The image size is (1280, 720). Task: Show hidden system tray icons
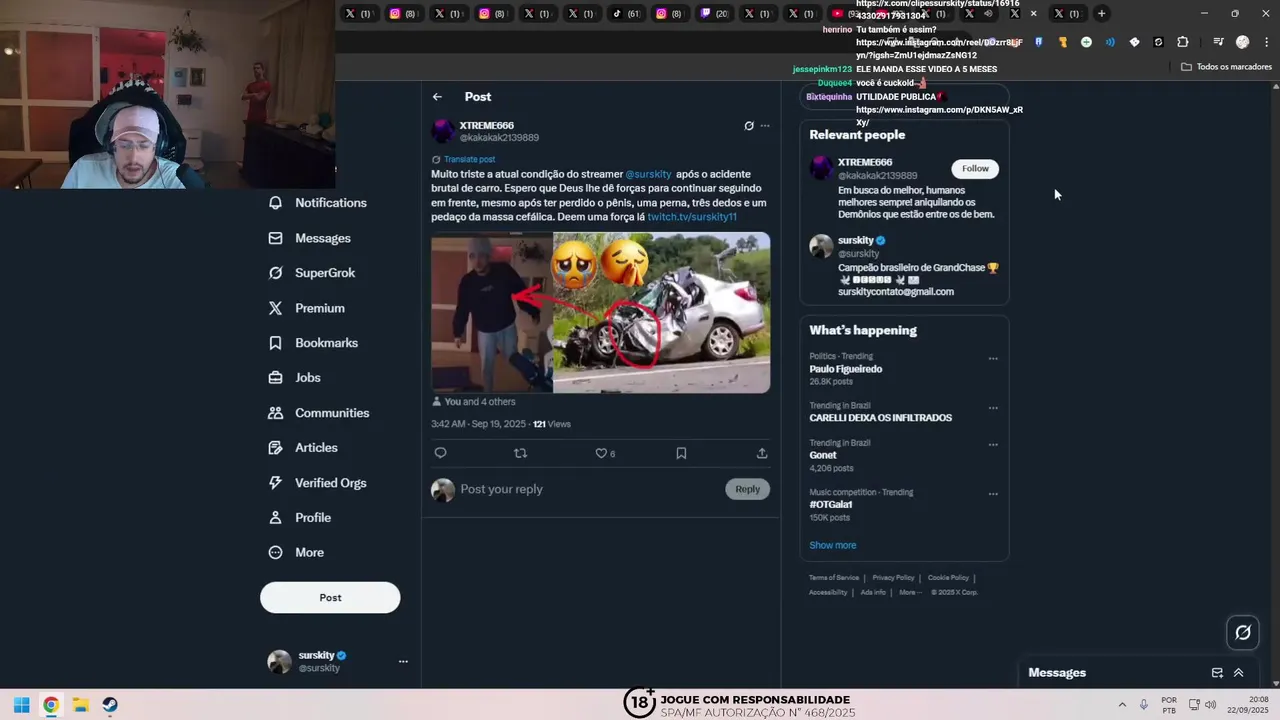point(1121,705)
